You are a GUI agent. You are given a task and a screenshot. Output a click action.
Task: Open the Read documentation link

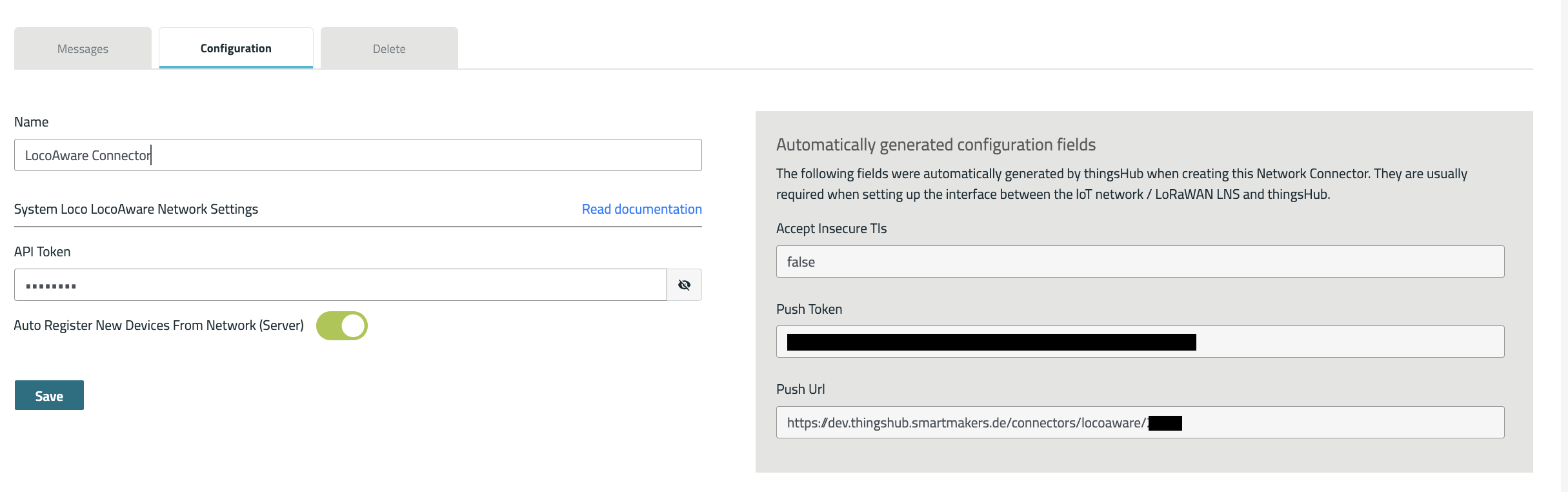[x=641, y=209]
